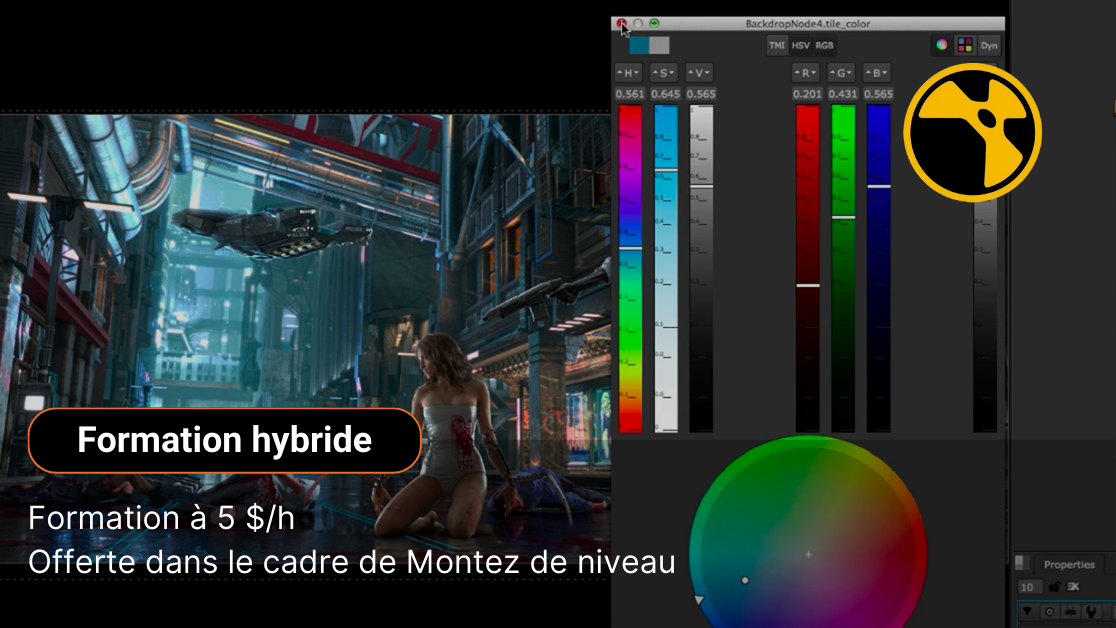Toggle TMI color mode
Viewport: 1116px width, 628px height.
click(775, 45)
